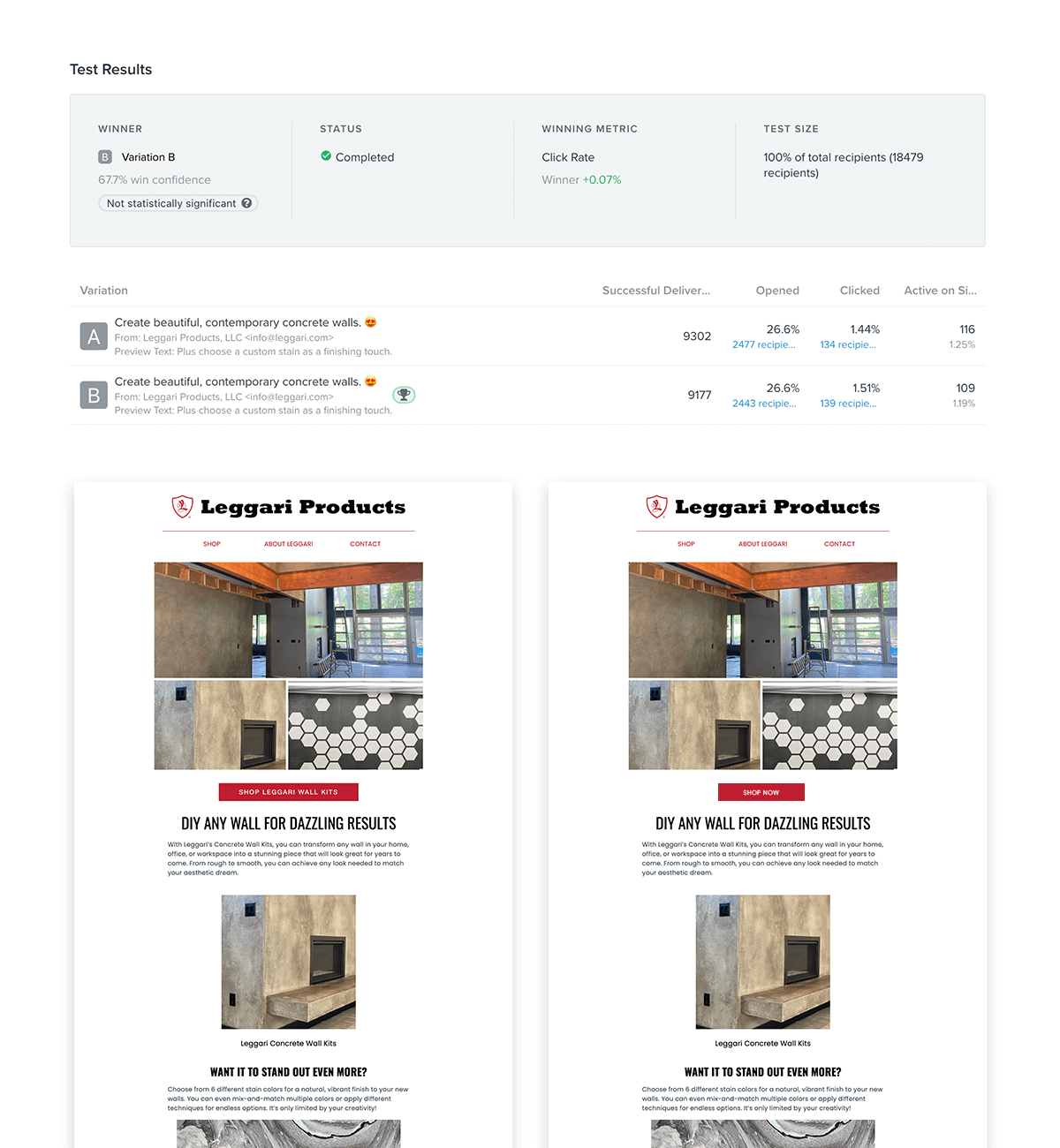Click the 1.51% clicked rate value

click(867, 388)
